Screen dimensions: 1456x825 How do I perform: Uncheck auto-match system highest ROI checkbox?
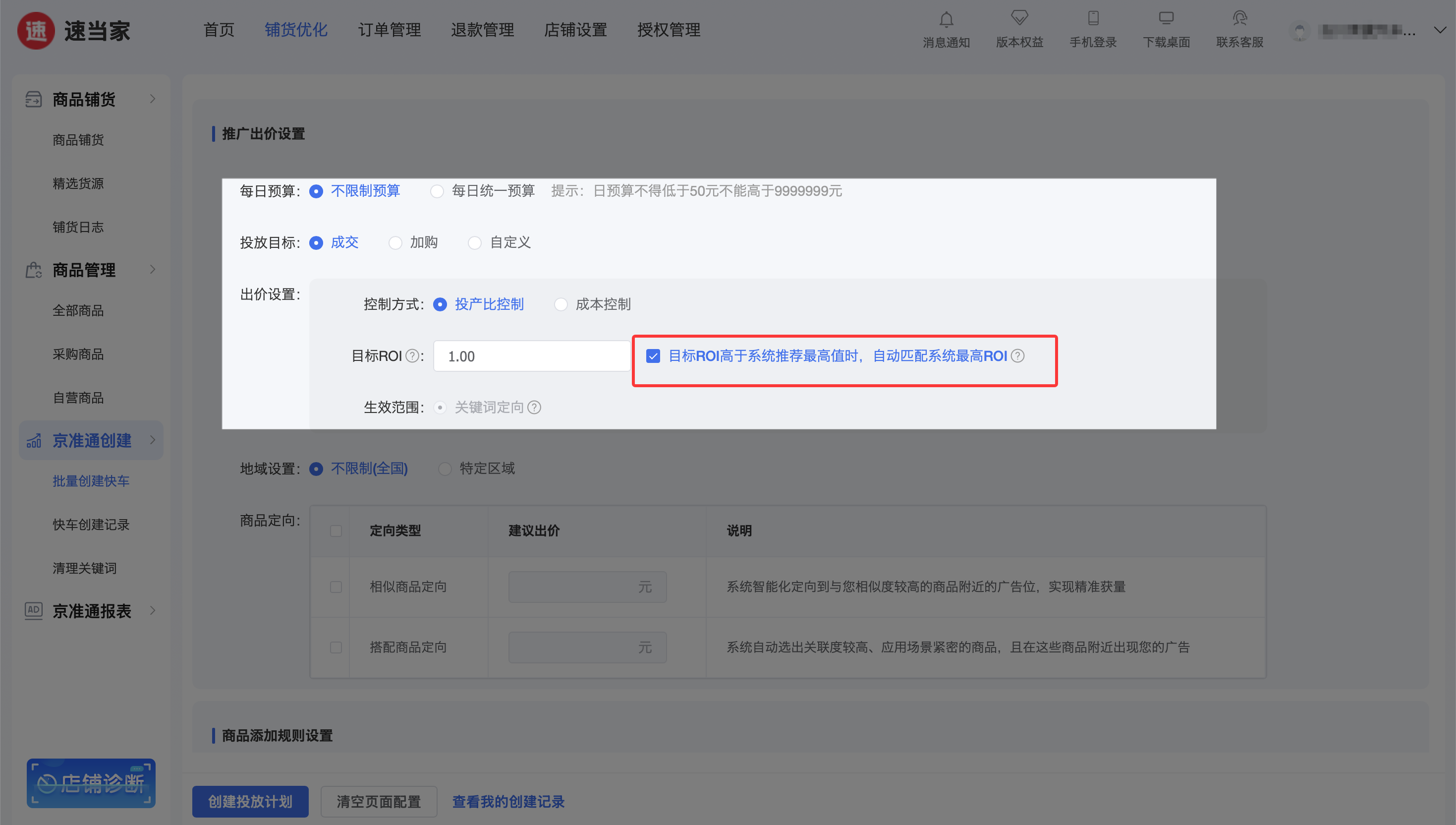[653, 356]
